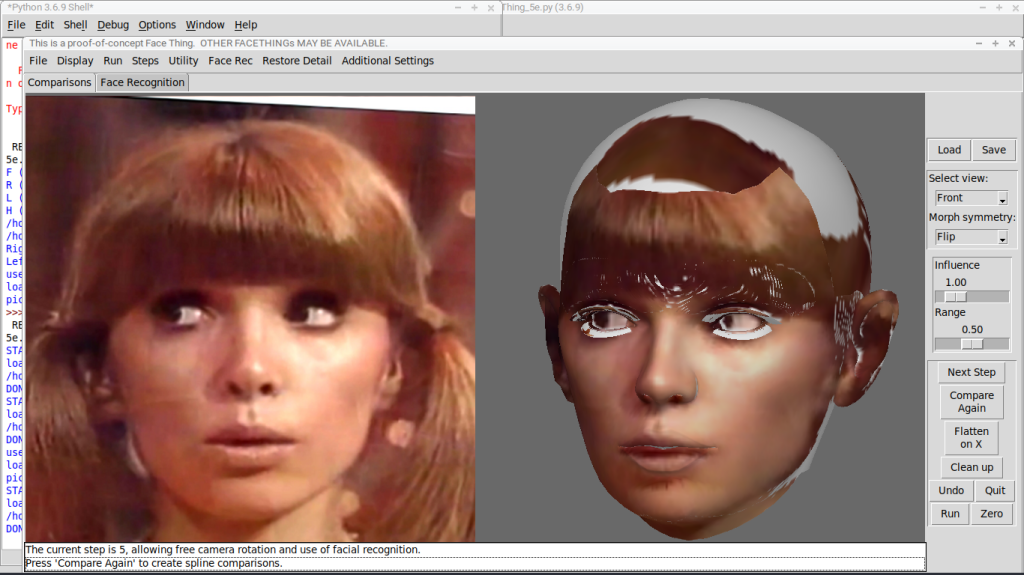Open the Run menu

112,61
